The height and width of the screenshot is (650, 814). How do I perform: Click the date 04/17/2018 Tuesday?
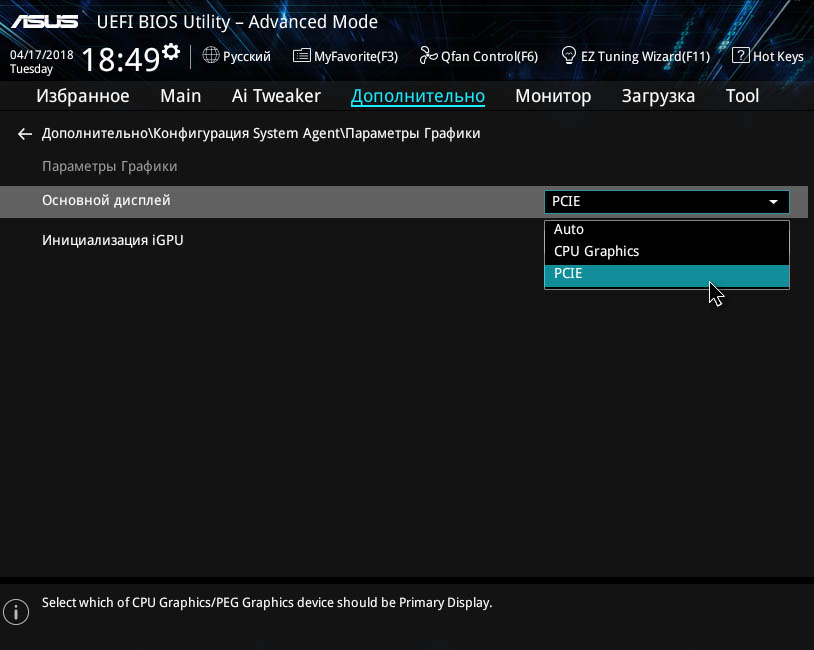pyautogui.click(x=42, y=62)
